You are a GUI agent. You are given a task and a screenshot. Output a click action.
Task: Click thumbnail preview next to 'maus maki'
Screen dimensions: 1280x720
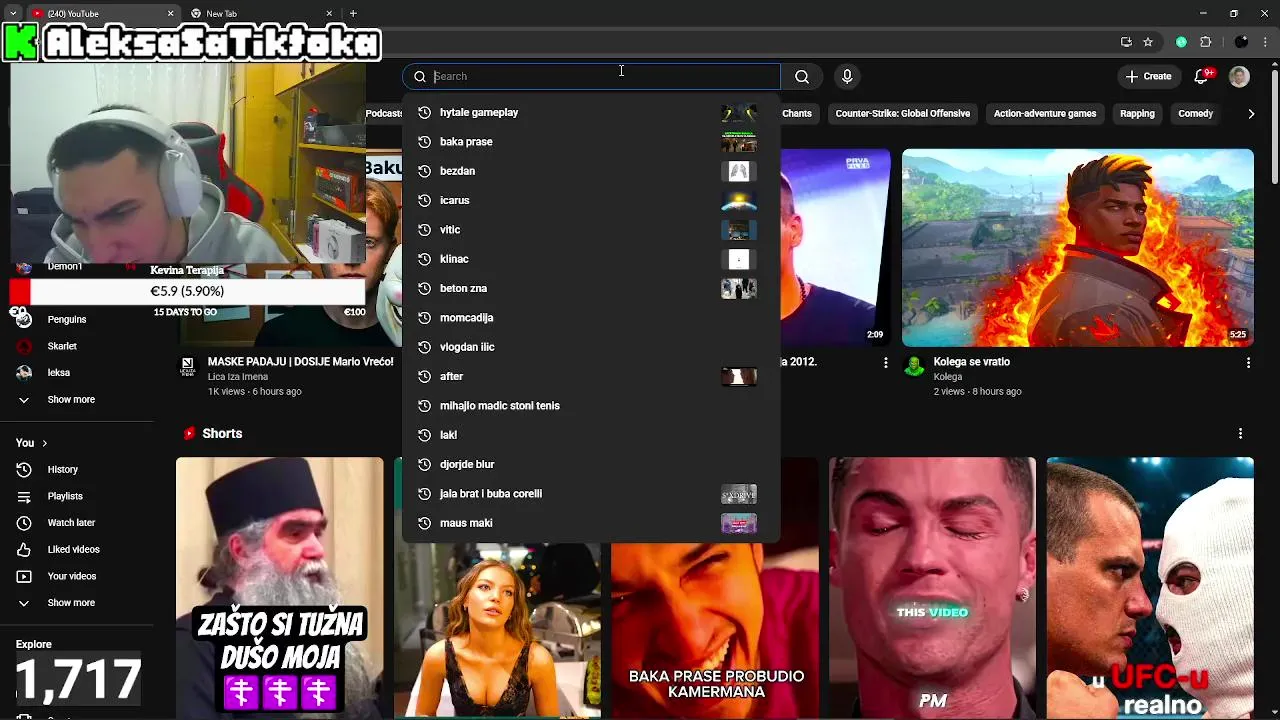(739, 523)
